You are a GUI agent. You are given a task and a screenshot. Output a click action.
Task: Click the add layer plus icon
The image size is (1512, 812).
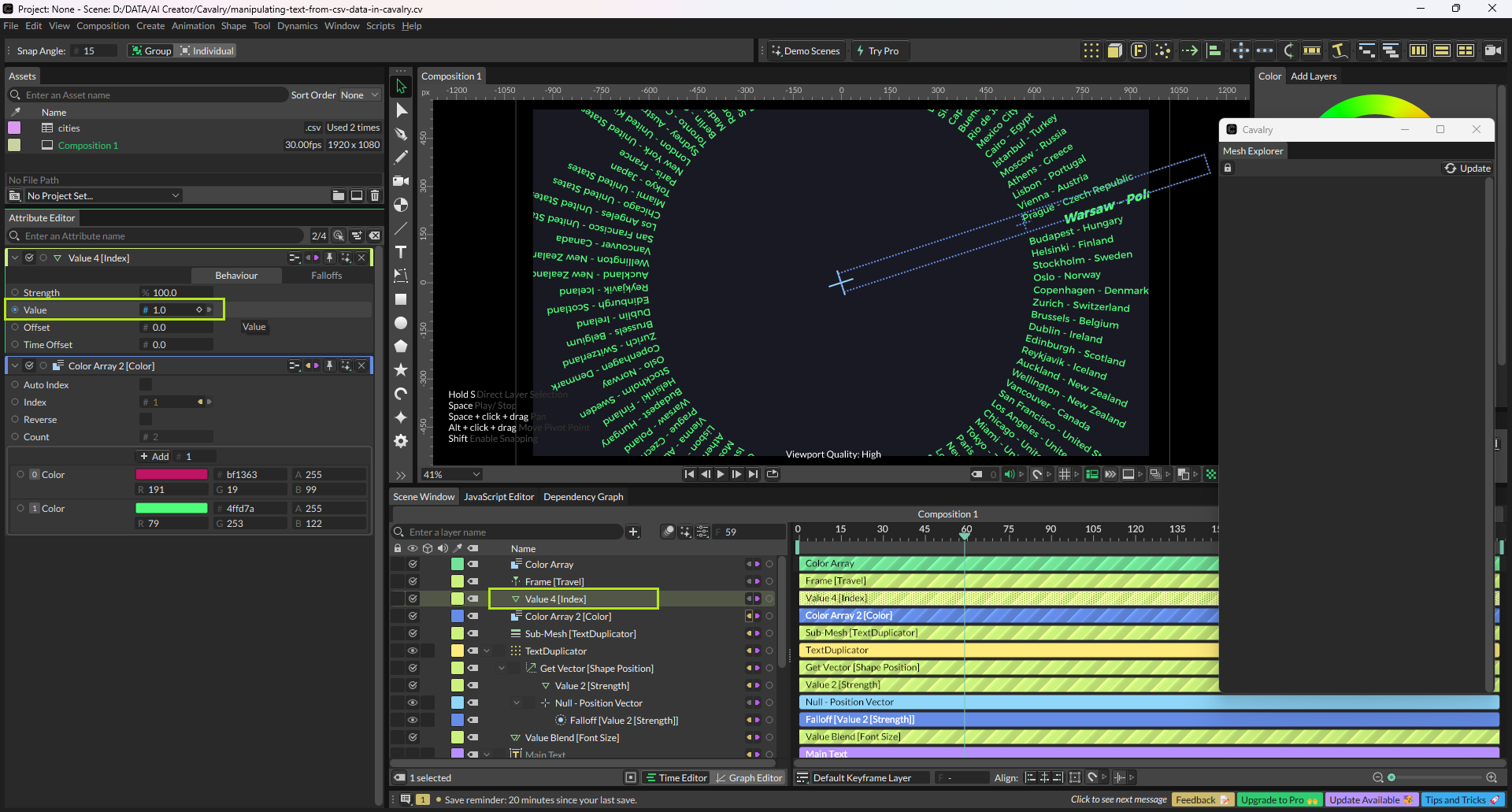[633, 532]
